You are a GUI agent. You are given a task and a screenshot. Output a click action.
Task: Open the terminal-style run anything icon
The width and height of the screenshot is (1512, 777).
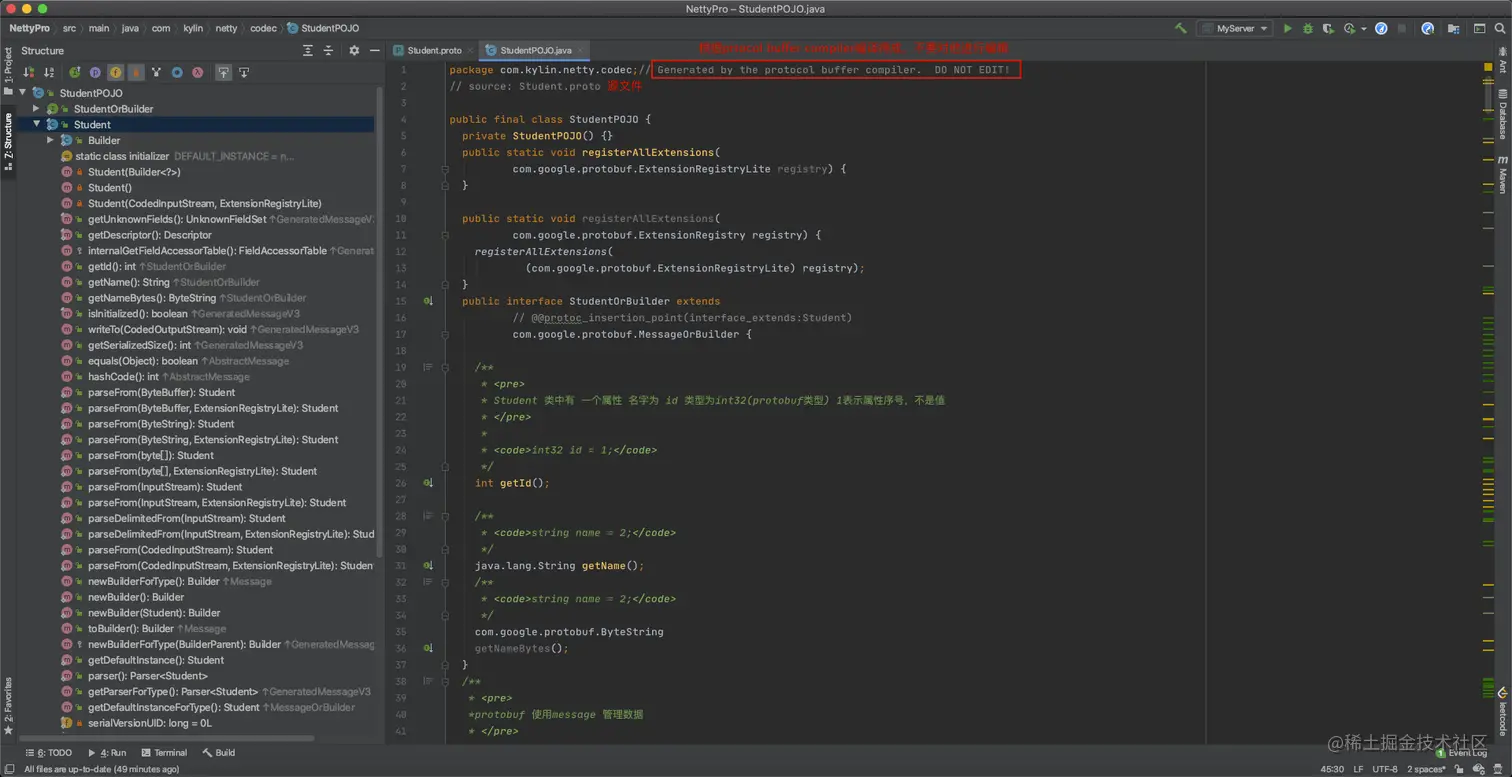point(1479,28)
